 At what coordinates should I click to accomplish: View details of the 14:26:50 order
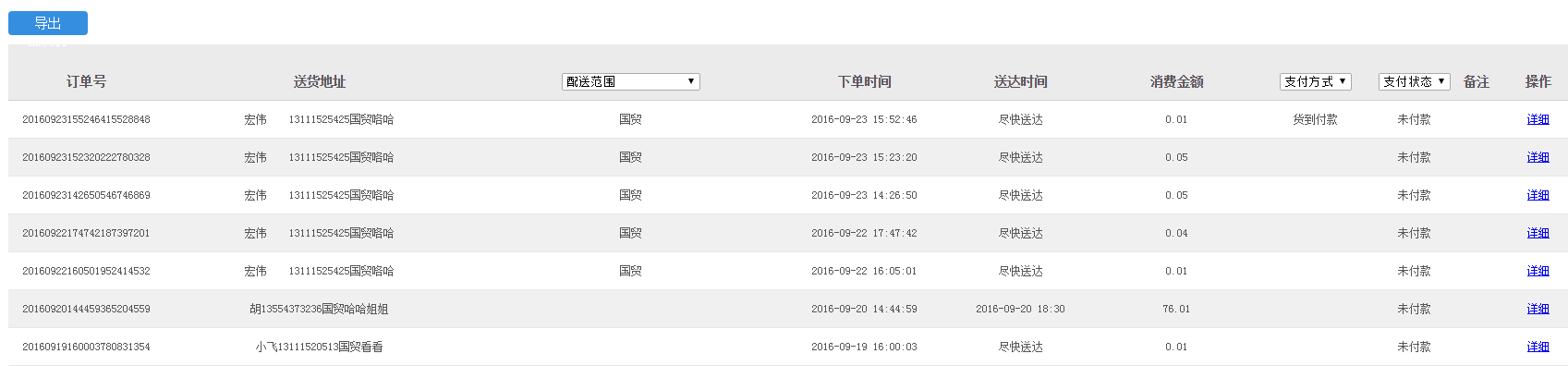1538,195
